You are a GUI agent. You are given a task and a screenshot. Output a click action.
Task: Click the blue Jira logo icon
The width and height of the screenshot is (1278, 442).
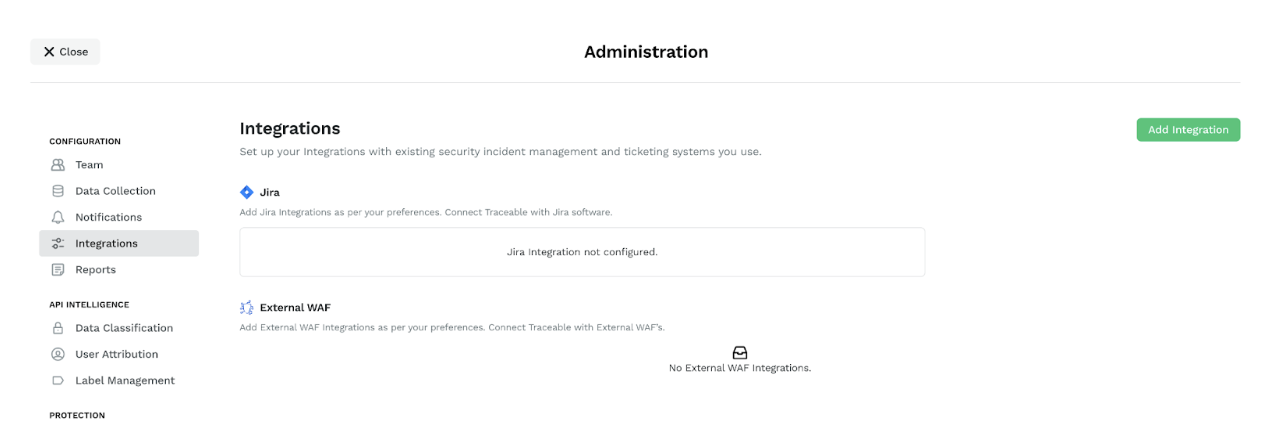click(247, 192)
